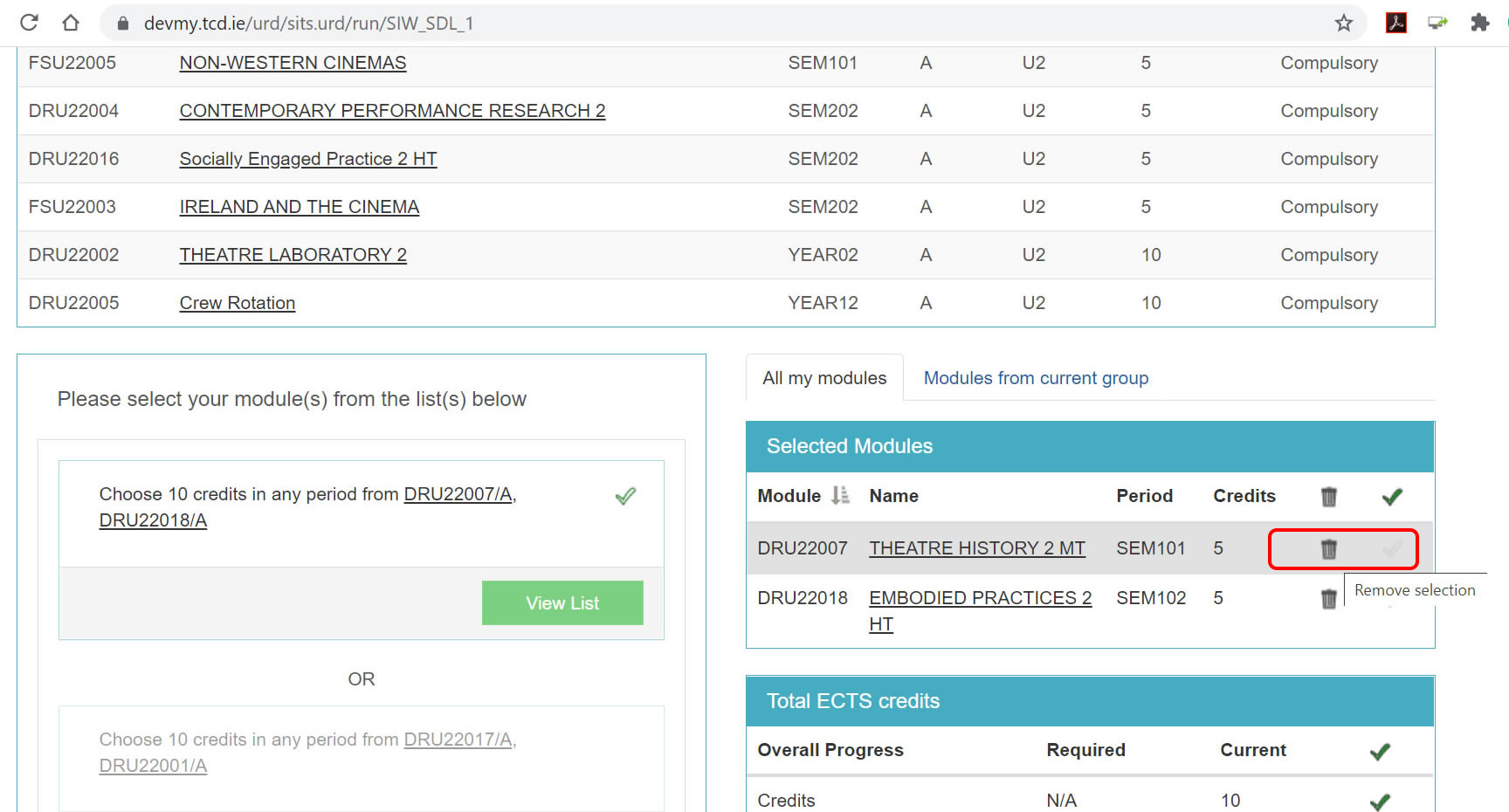Open DRU22001/A link in second choice group
Image resolution: width=1509 pixels, height=812 pixels.
(x=153, y=766)
